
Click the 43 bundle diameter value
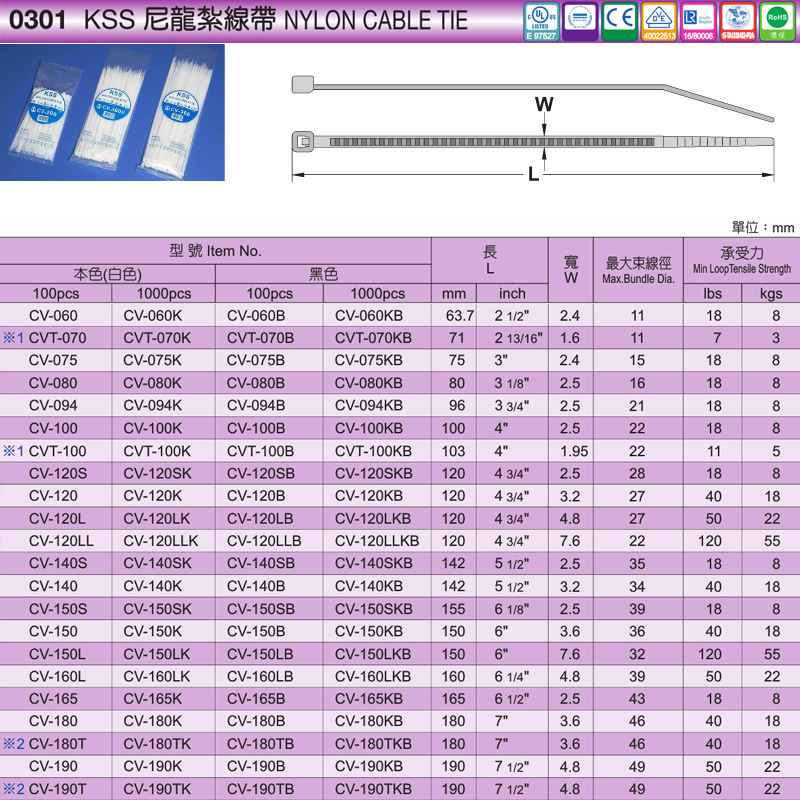pyautogui.click(x=637, y=698)
